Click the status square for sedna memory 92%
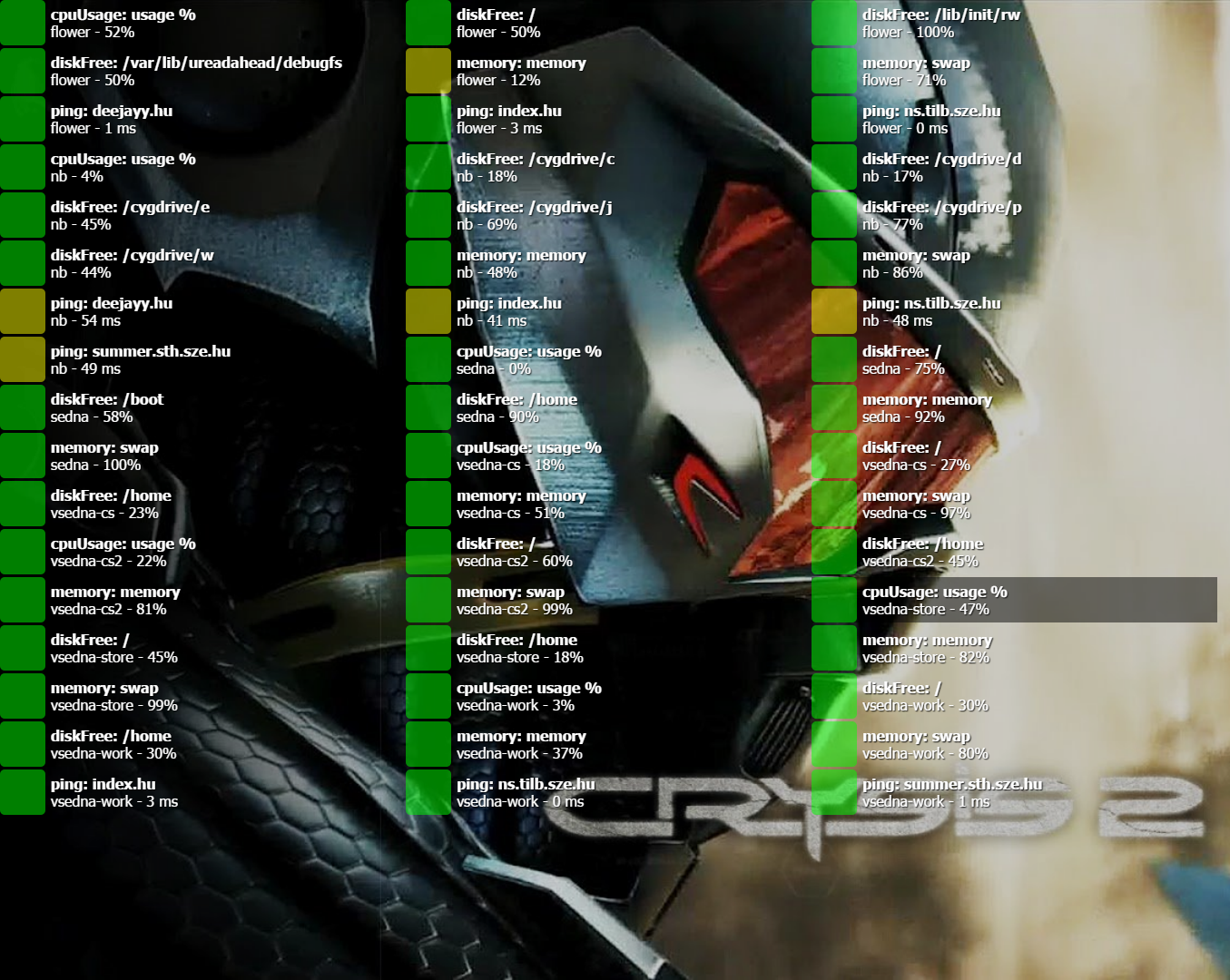 click(x=834, y=407)
